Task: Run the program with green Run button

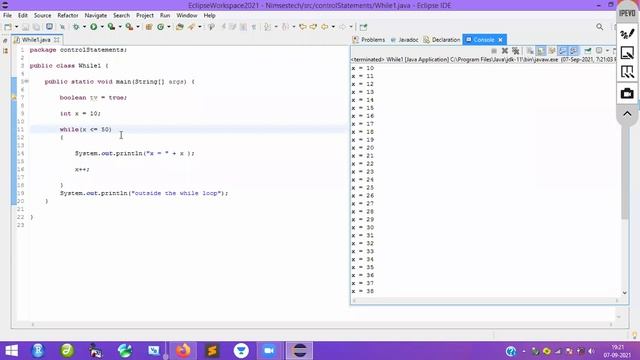Action: [x=93, y=27]
